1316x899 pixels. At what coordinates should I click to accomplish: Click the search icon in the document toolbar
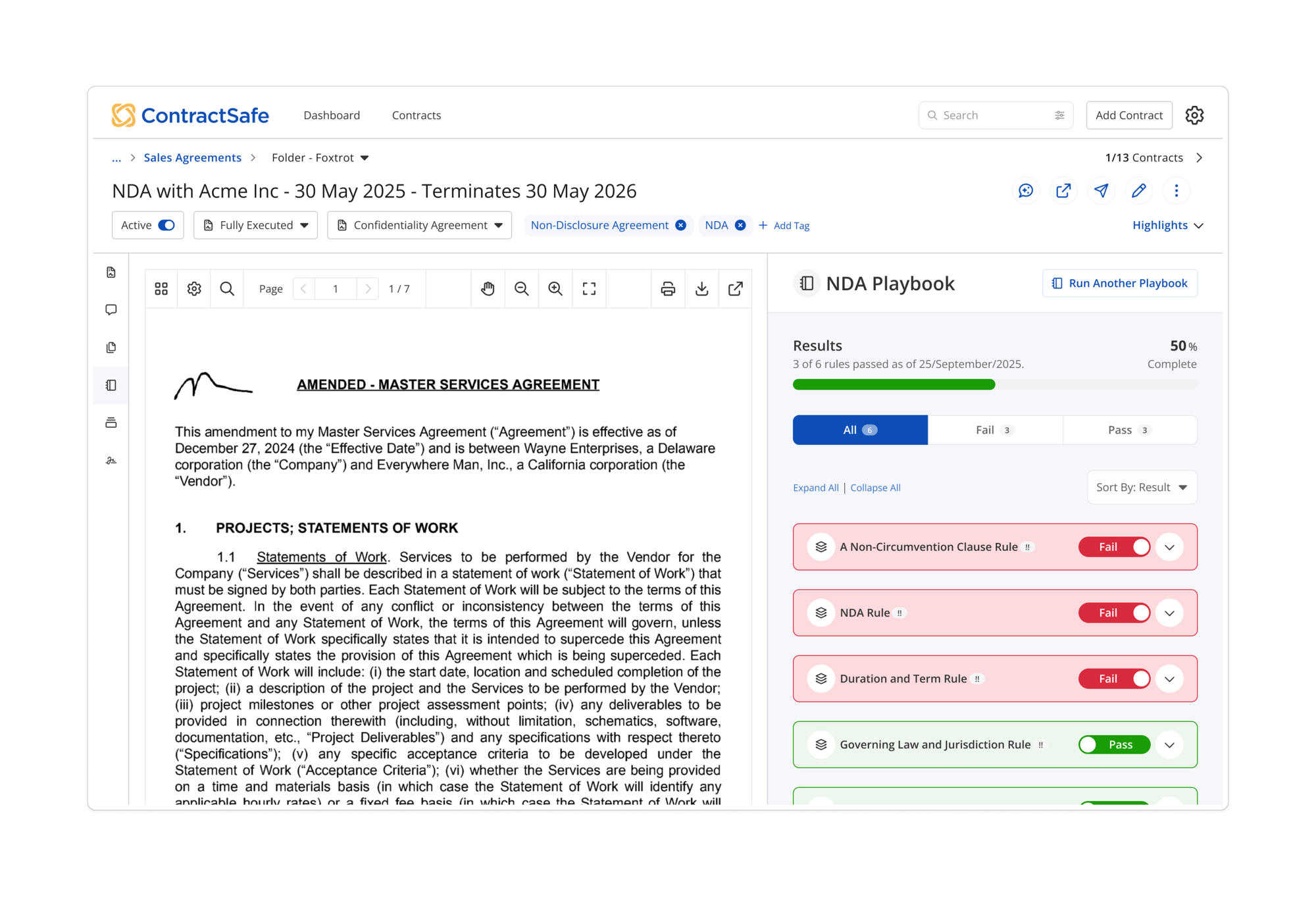(227, 288)
